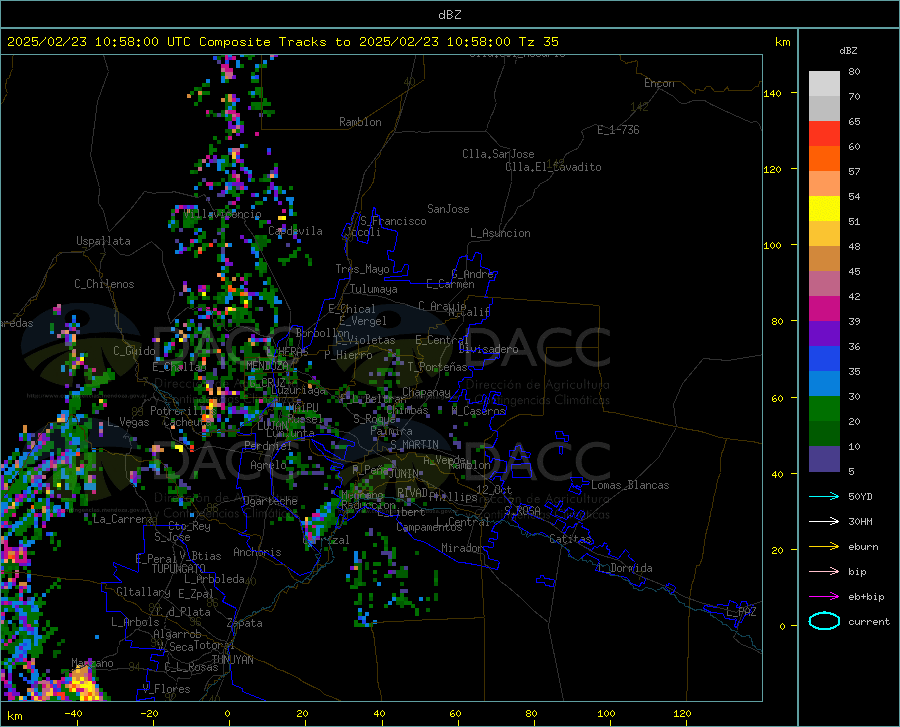The width and height of the screenshot is (900, 727).
Task: Click the cyan 50YD arrow icon
Action: 824,496
